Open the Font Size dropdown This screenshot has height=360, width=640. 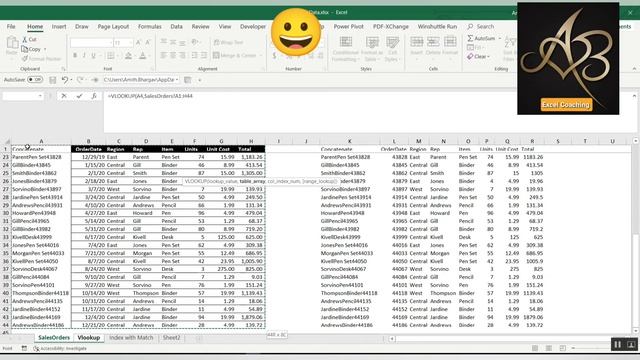[x=131, y=42]
